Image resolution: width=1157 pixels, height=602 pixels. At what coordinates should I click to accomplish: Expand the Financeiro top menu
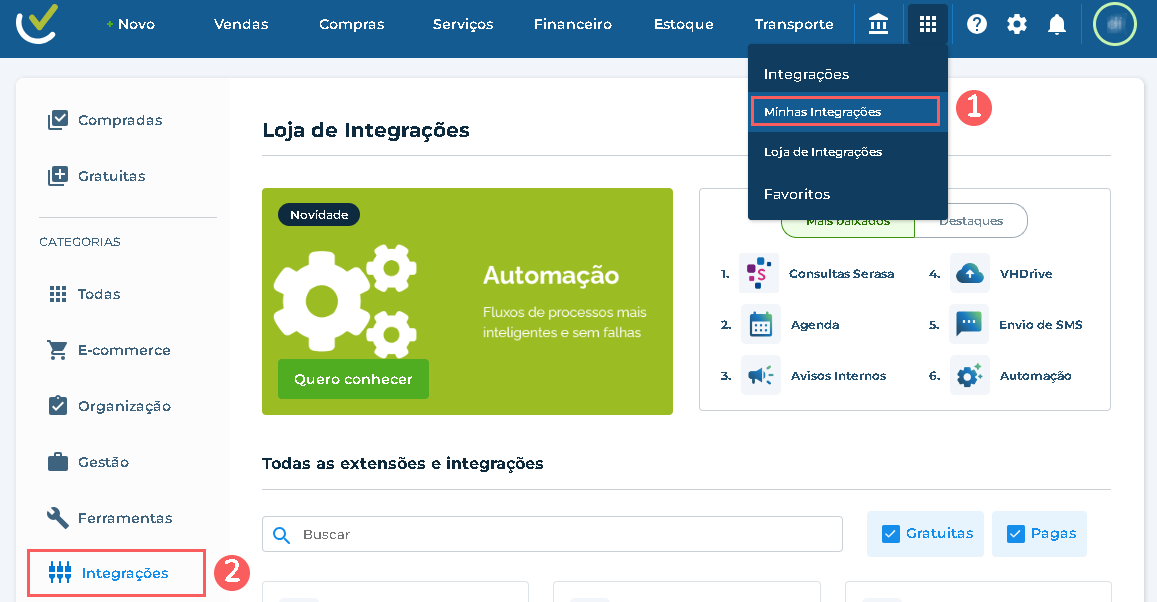(x=573, y=24)
